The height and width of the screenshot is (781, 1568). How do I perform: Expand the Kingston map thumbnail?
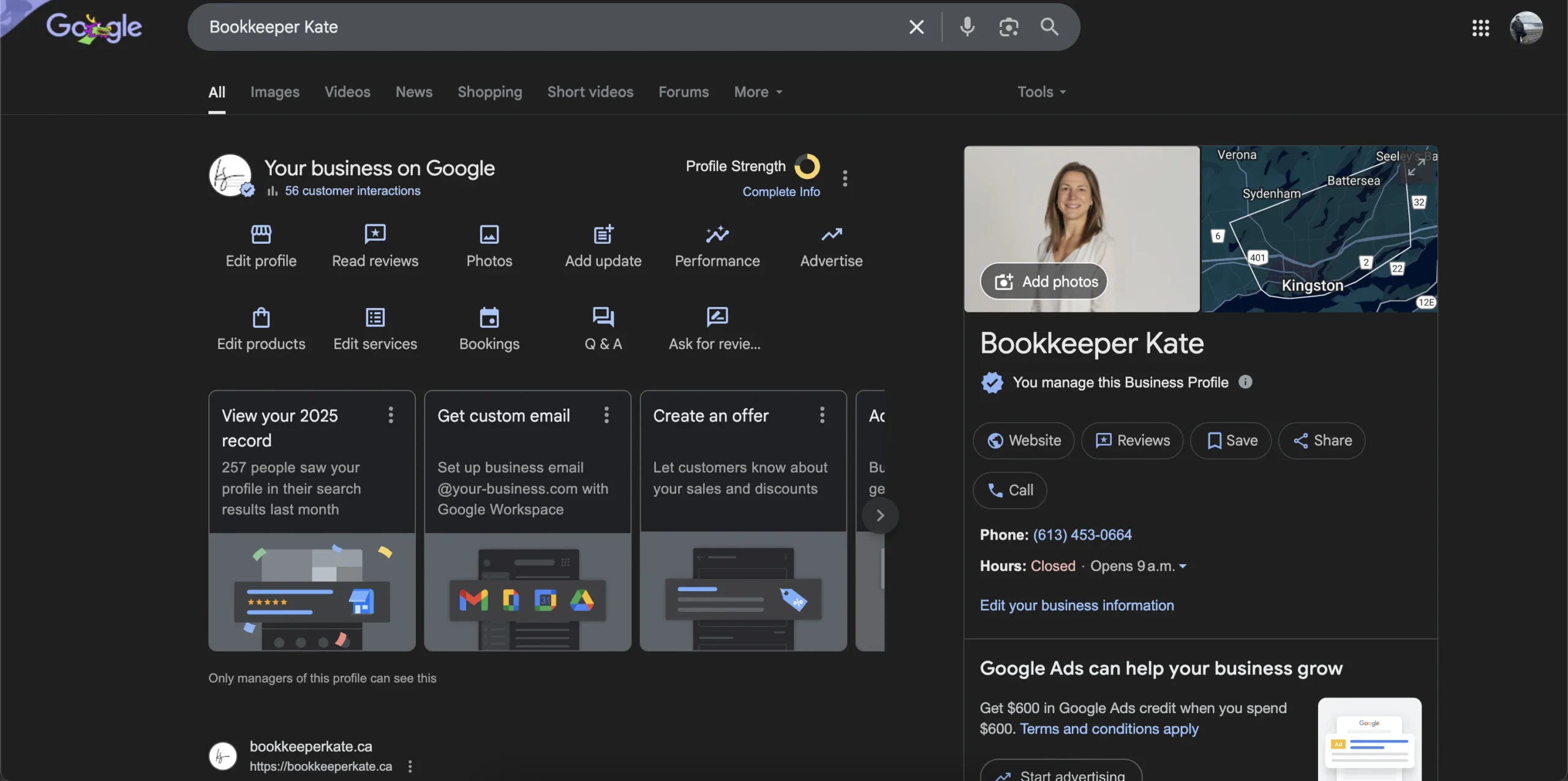(1416, 167)
